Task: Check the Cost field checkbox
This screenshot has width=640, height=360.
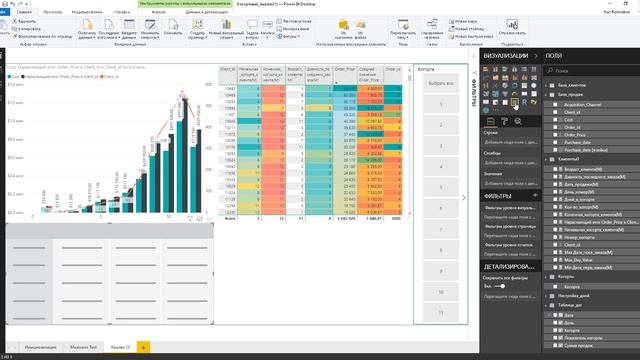Action: [555, 120]
